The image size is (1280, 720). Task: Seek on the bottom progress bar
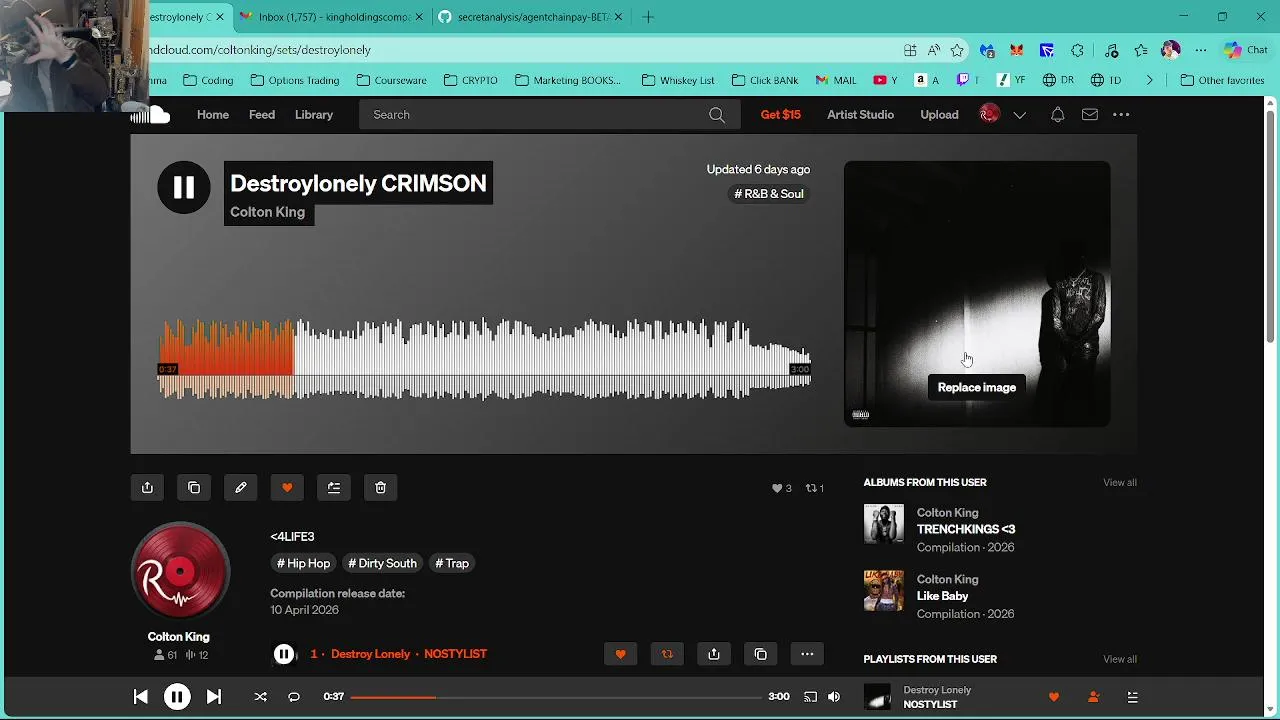tap(556, 697)
